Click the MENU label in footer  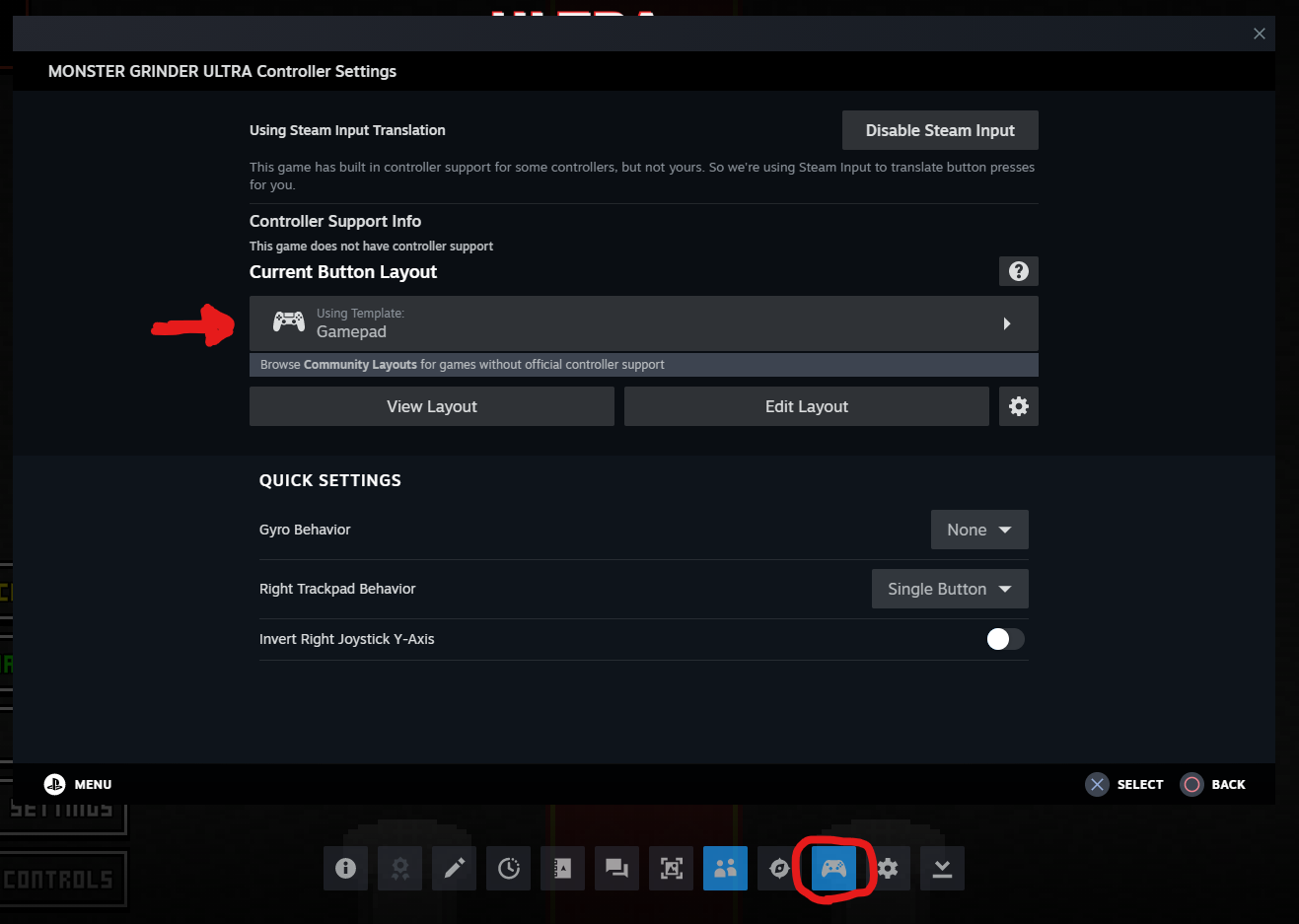tap(94, 785)
